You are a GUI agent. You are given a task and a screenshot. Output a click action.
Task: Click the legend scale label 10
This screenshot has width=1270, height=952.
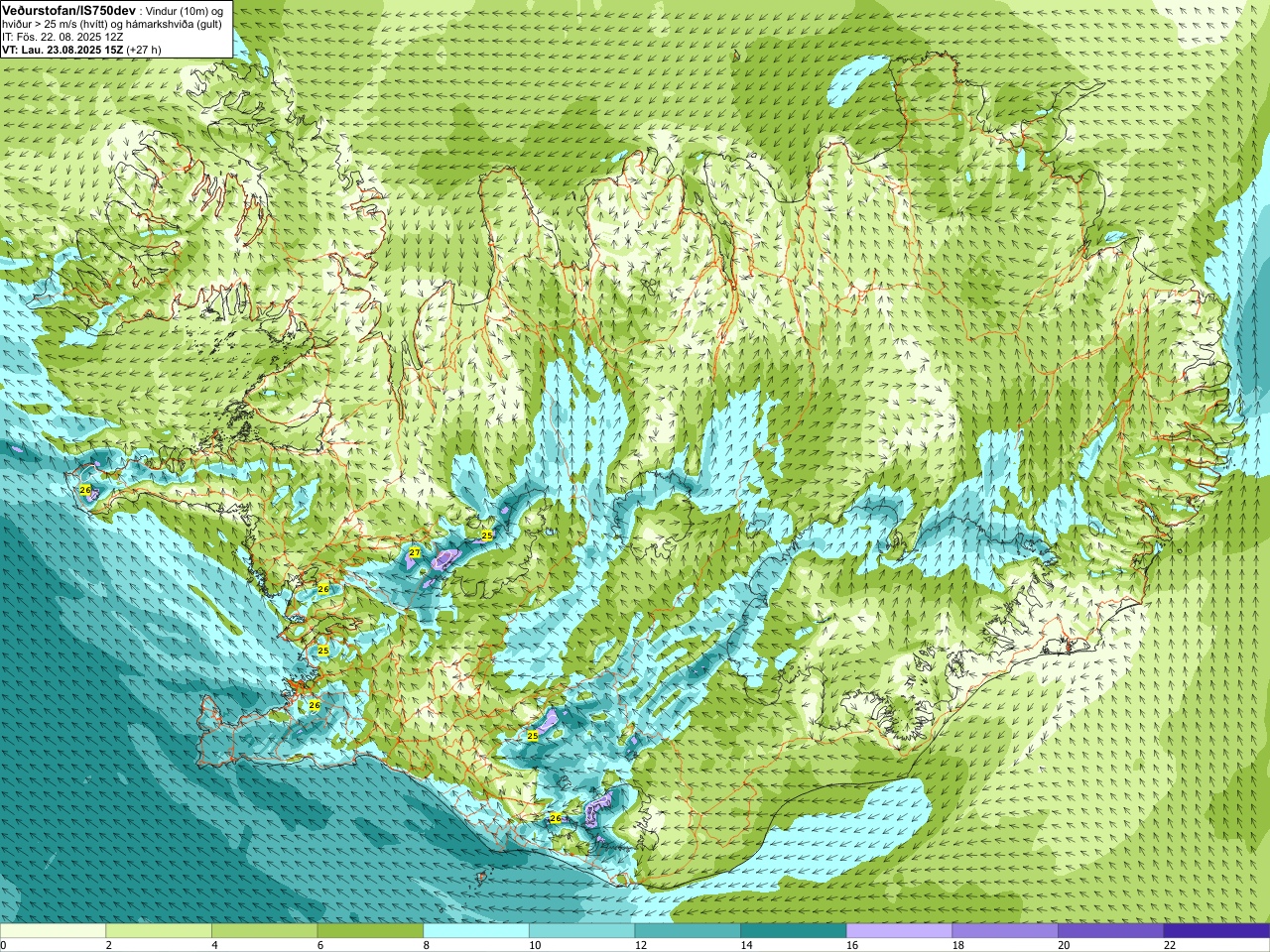[535, 946]
